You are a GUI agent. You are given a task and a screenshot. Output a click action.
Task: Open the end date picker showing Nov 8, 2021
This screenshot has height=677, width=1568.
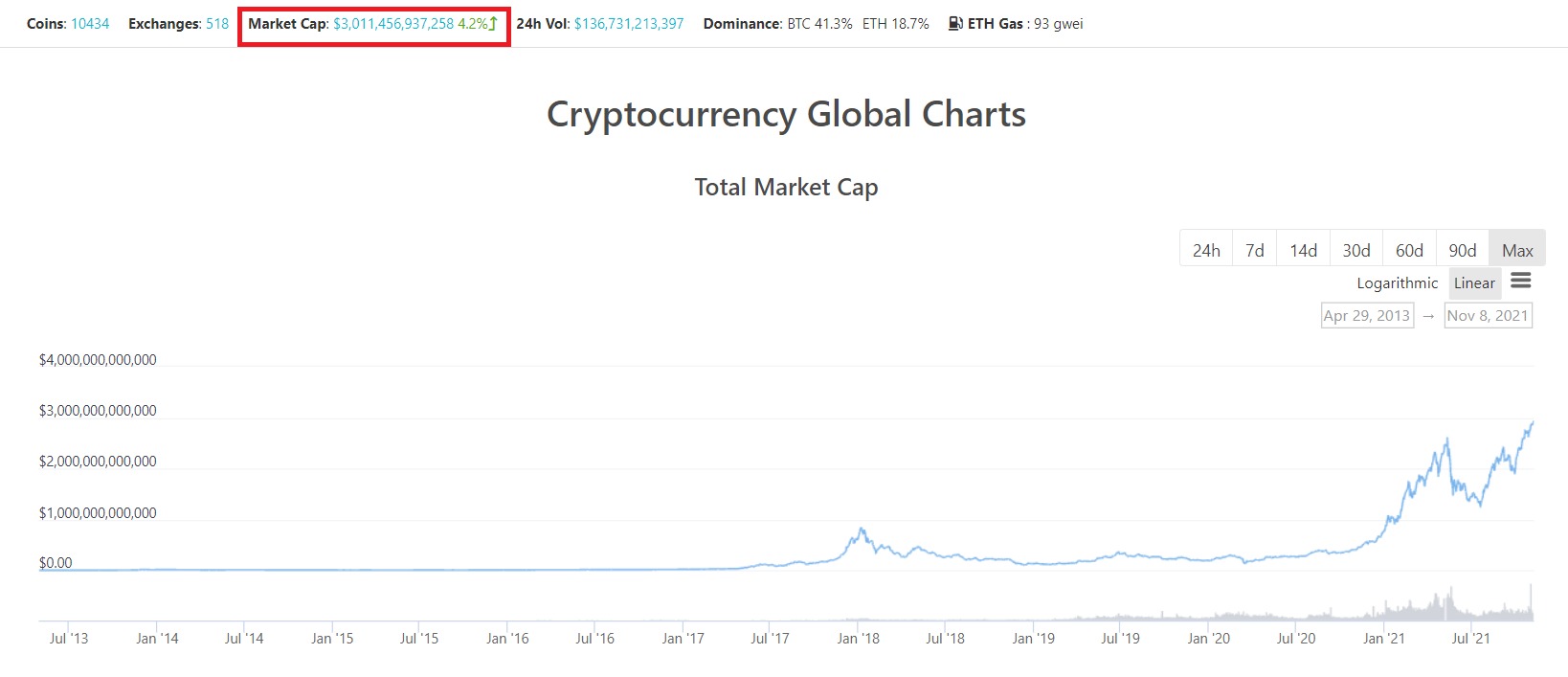click(x=1488, y=315)
